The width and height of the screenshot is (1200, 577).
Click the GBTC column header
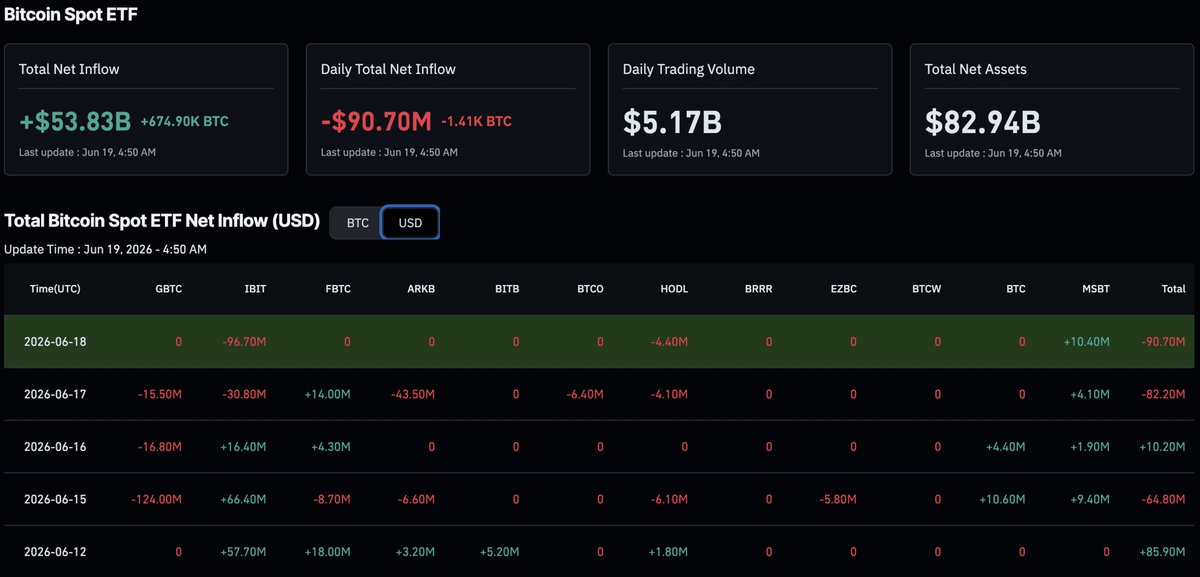coord(168,289)
